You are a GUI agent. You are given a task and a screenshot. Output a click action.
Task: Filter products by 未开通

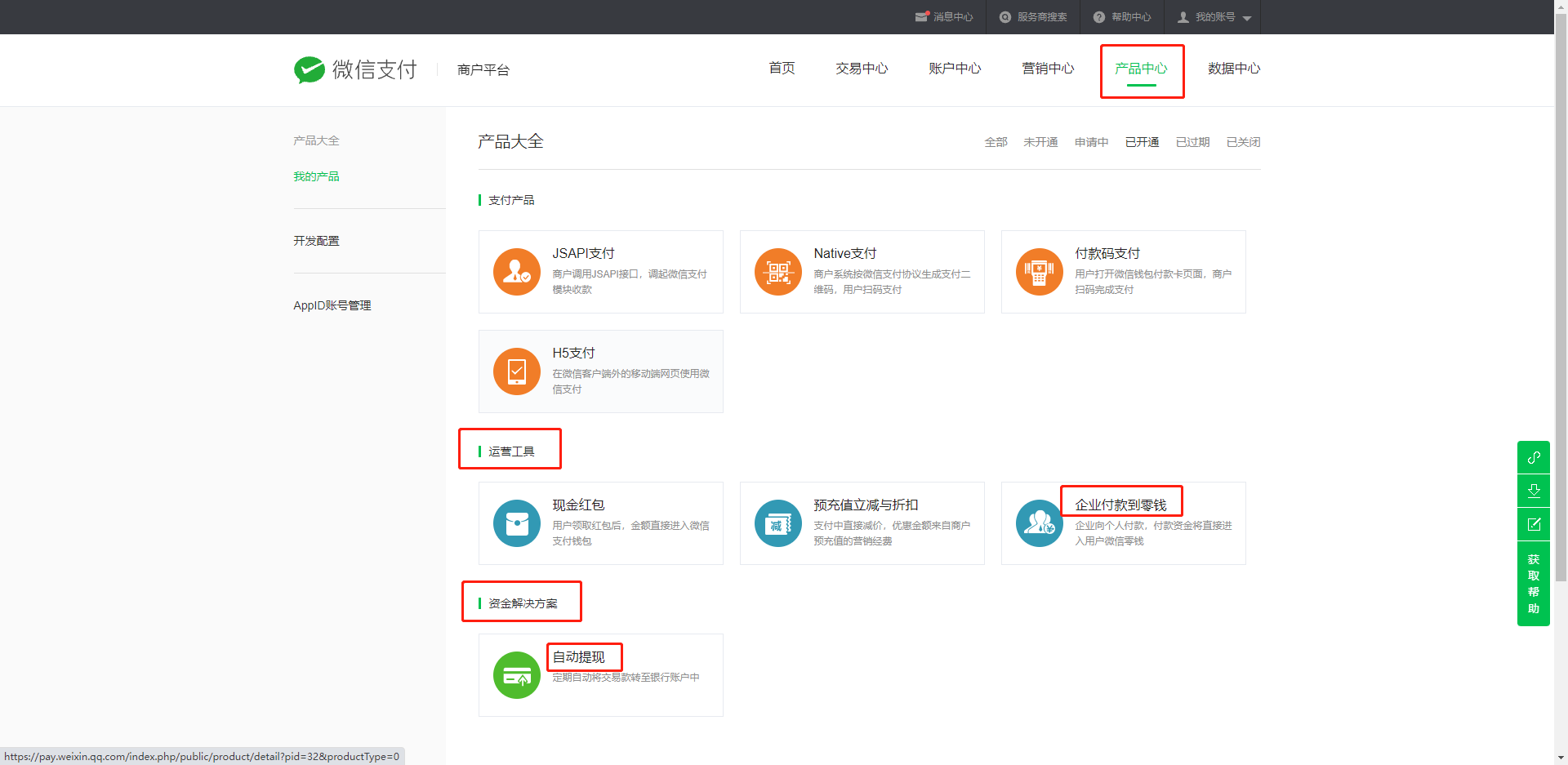point(1040,142)
